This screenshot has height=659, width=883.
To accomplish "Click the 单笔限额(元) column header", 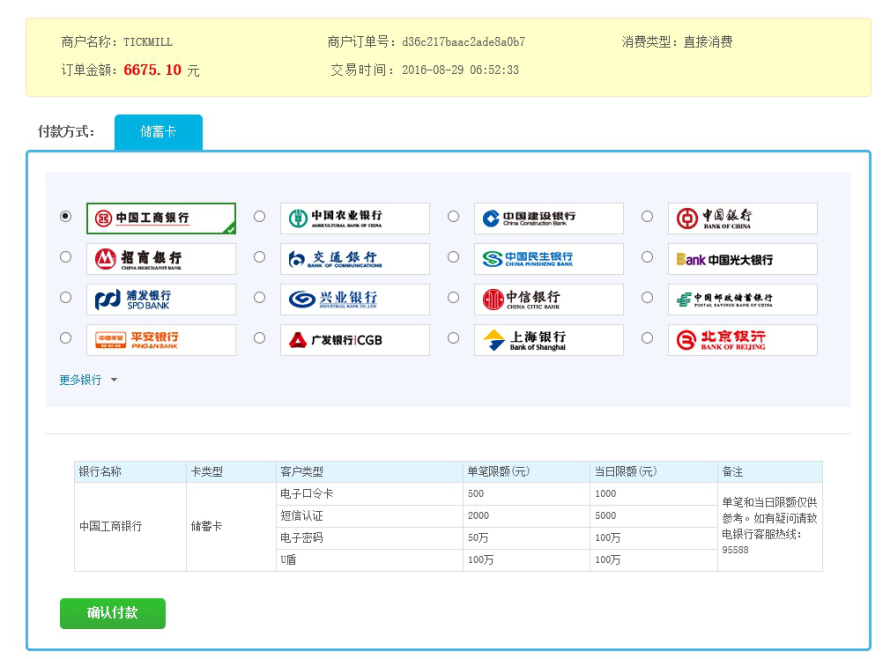I will (527, 472).
